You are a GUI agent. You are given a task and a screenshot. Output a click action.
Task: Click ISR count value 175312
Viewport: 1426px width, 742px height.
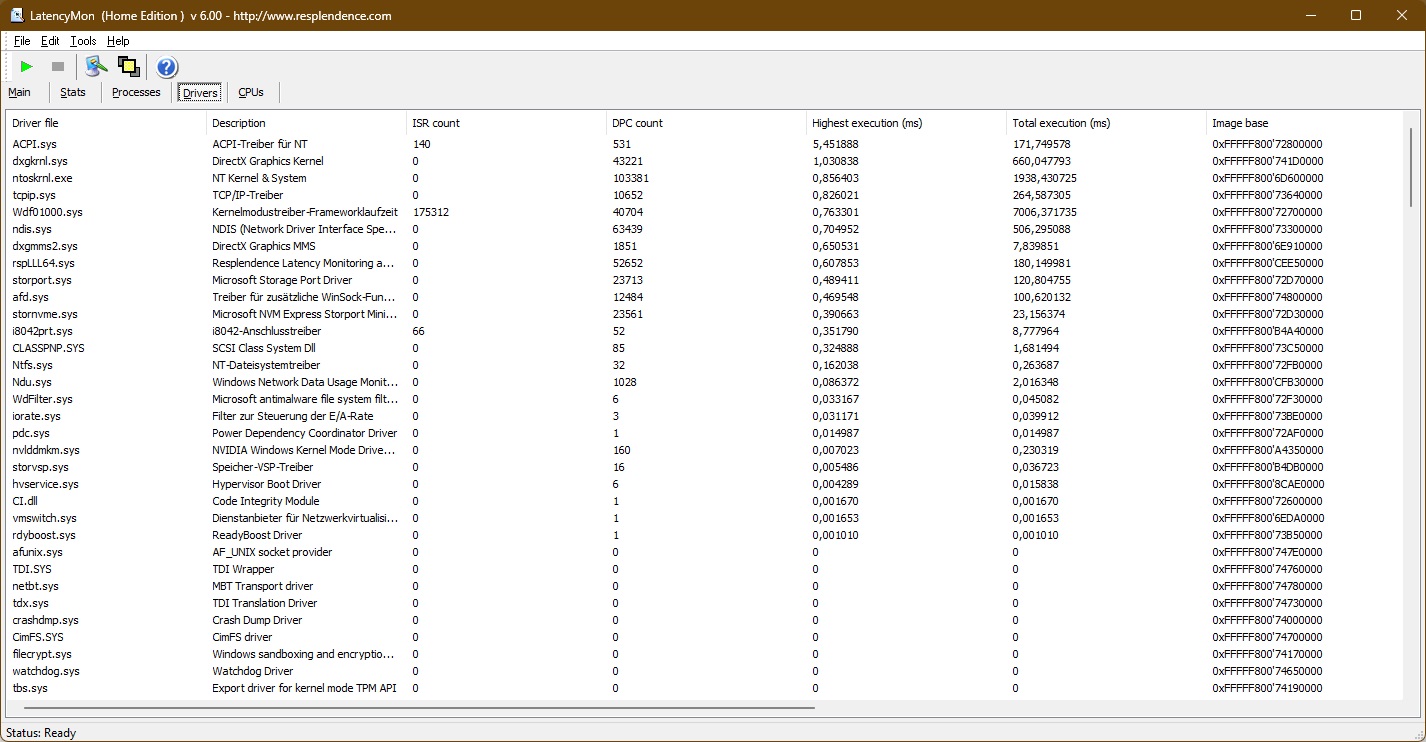[x=431, y=212]
